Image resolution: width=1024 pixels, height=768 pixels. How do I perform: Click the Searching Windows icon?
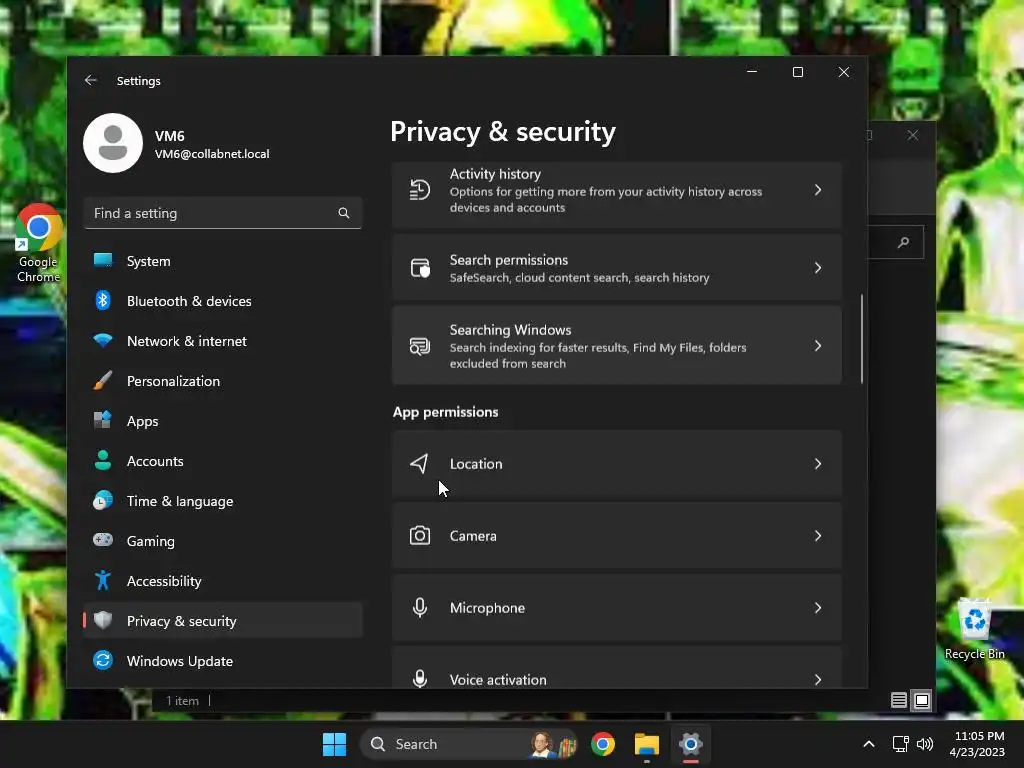point(419,346)
